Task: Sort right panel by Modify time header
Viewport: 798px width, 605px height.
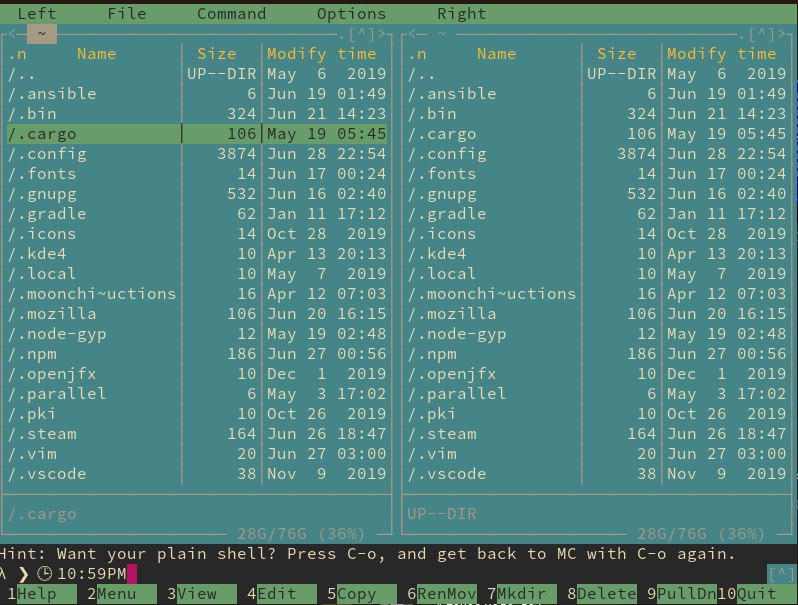Action: 722,54
